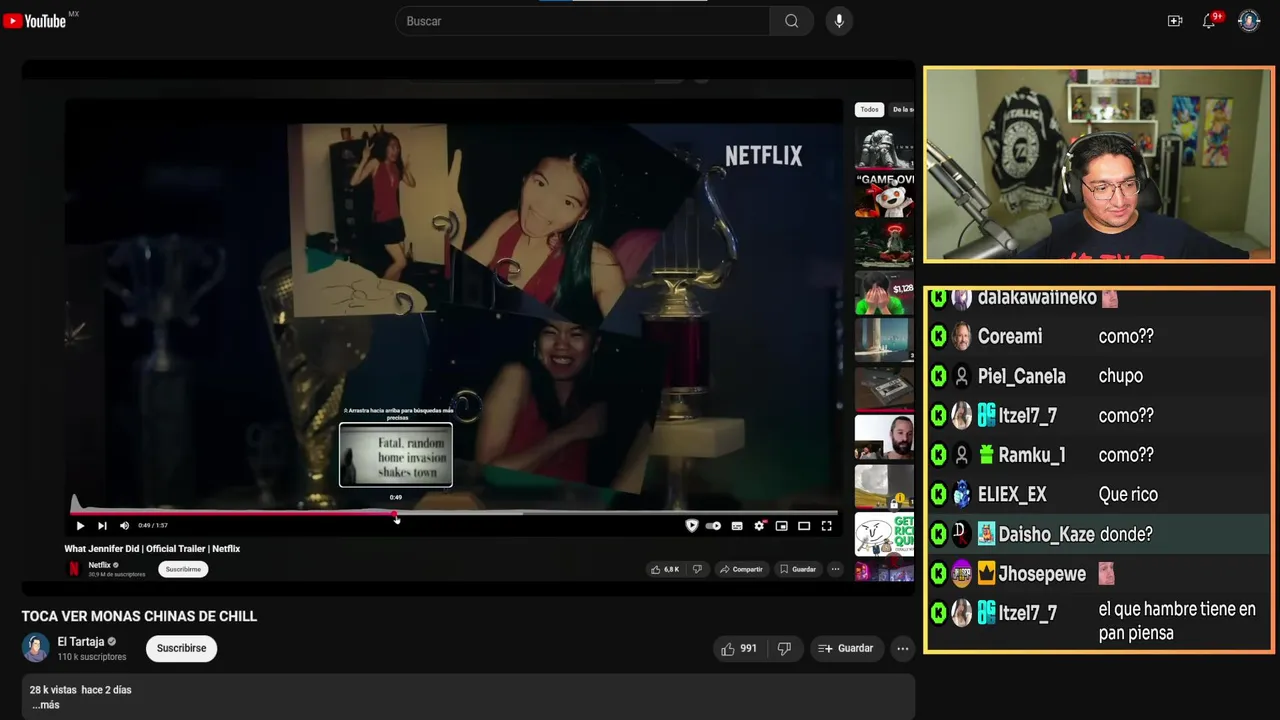Save the trailer with small Guardar button
1280x720 pixels.
798,569
